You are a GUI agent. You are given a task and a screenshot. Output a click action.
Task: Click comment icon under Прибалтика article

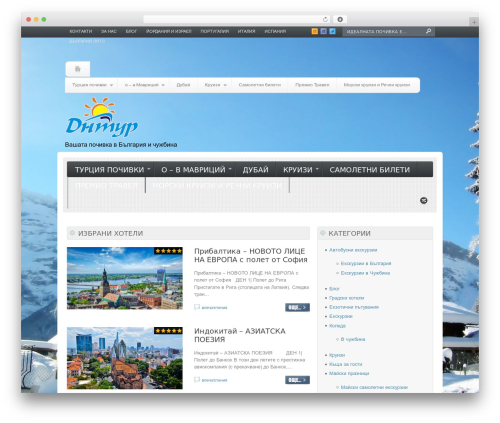pyautogui.click(x=197, y=307)
